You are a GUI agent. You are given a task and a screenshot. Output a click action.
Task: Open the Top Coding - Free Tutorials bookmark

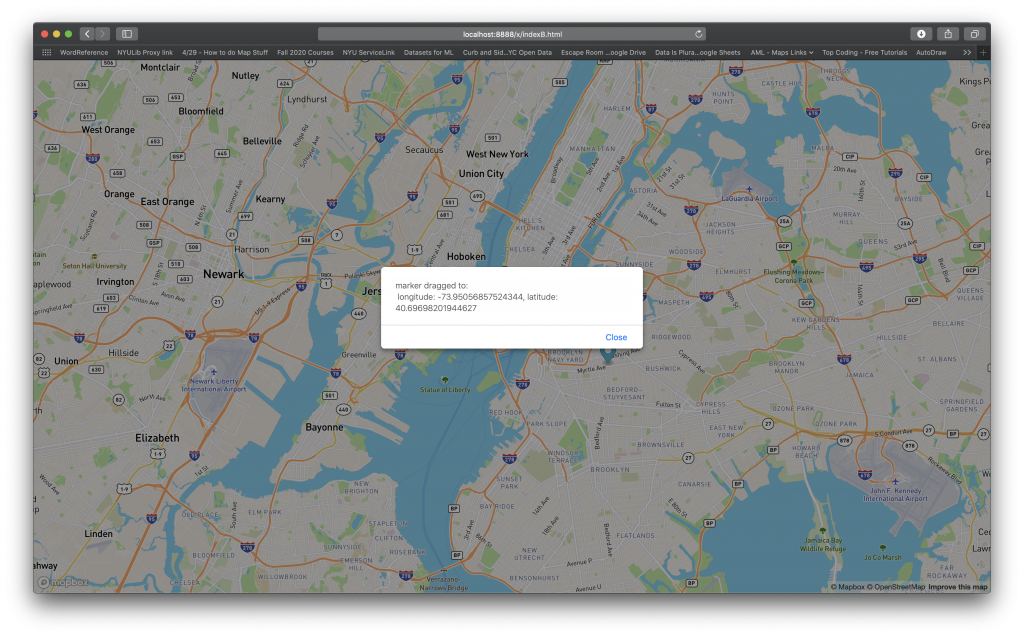(864, 52)
